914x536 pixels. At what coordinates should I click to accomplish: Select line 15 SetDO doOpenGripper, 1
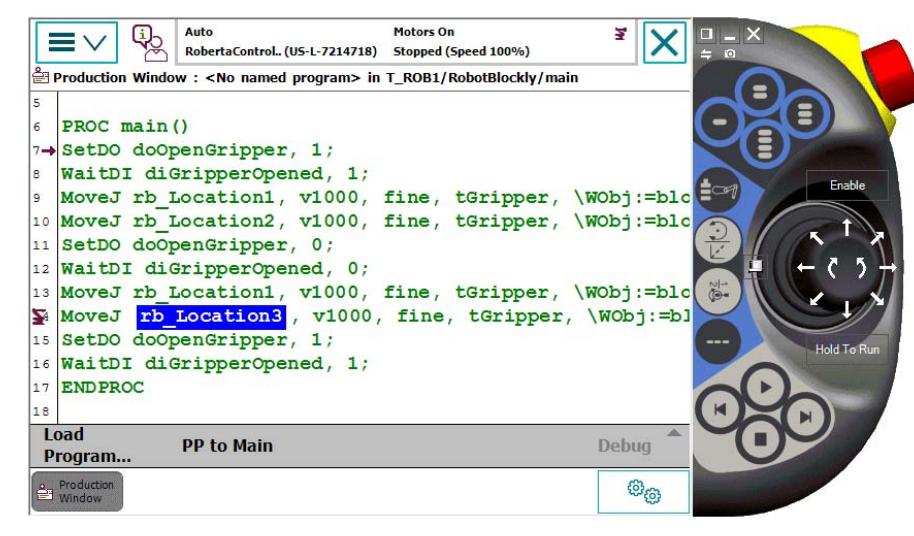[x=198, y=340]
